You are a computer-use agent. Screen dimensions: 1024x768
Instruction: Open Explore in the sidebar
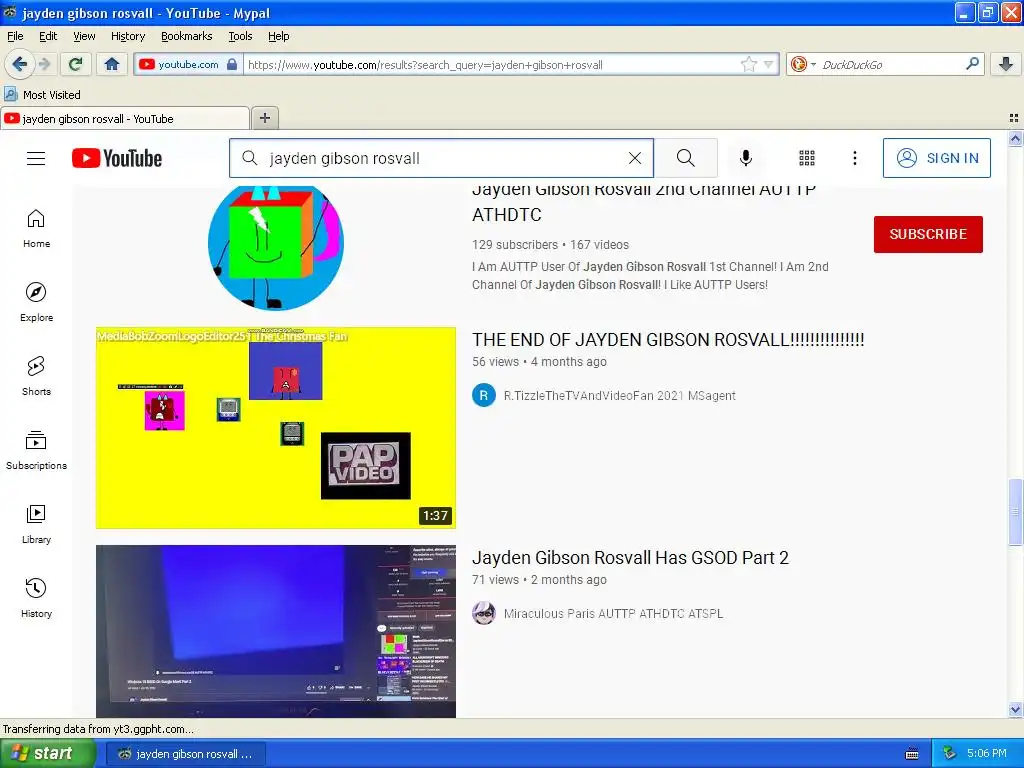pos(36,302)
